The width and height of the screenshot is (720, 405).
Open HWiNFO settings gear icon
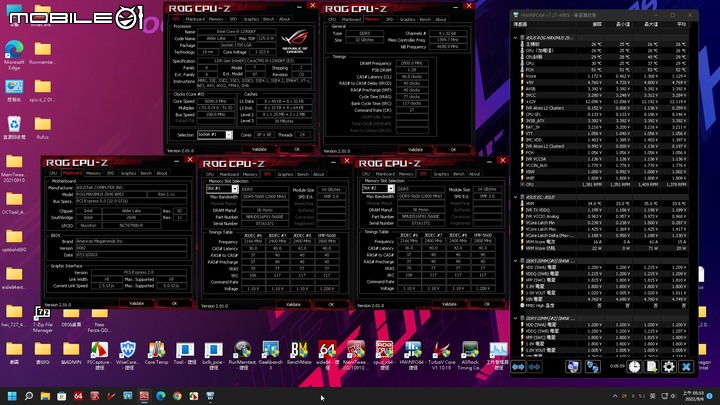point(669,366)
